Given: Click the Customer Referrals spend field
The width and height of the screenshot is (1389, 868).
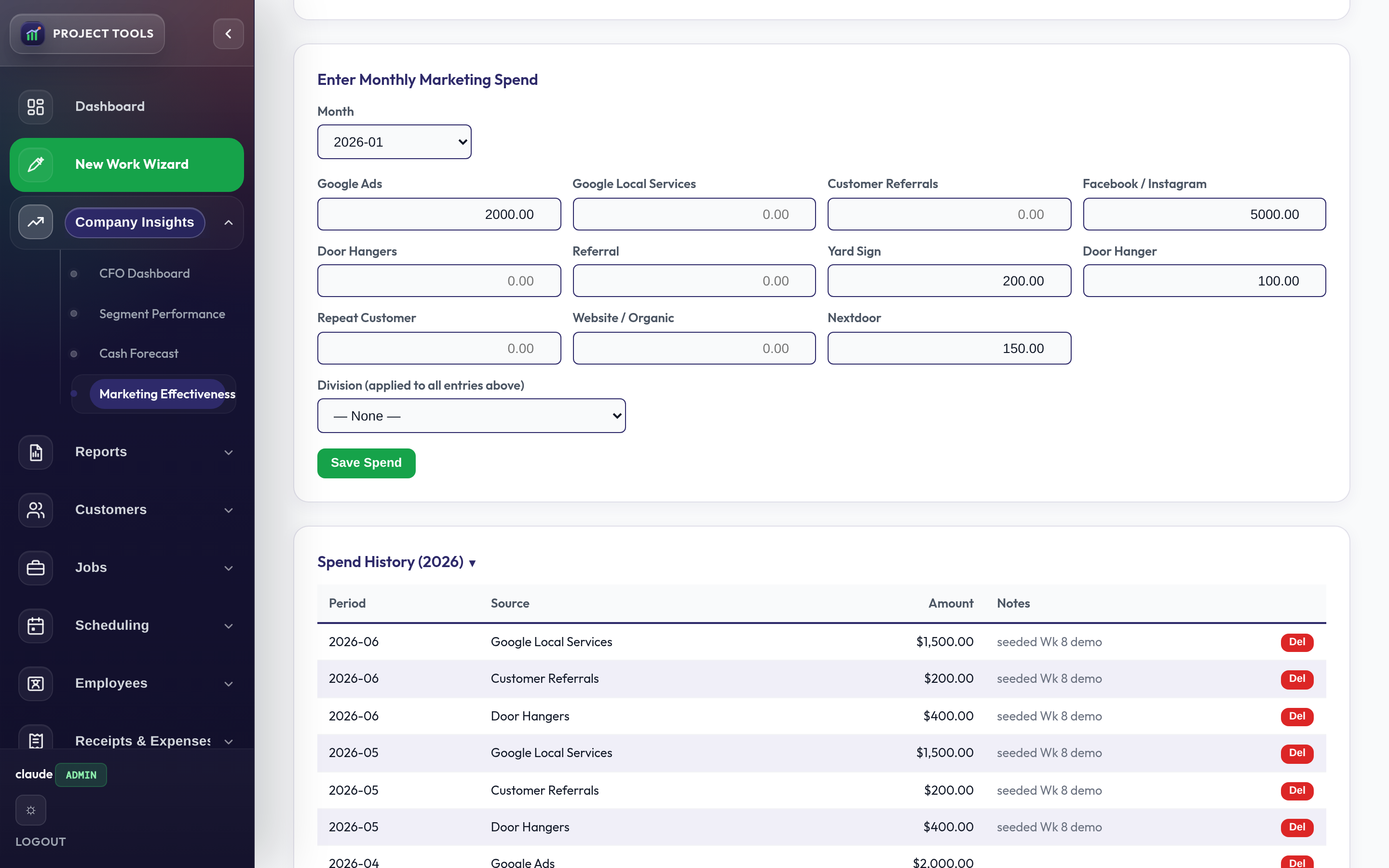Looking at the screenshot, I should 949,214.
